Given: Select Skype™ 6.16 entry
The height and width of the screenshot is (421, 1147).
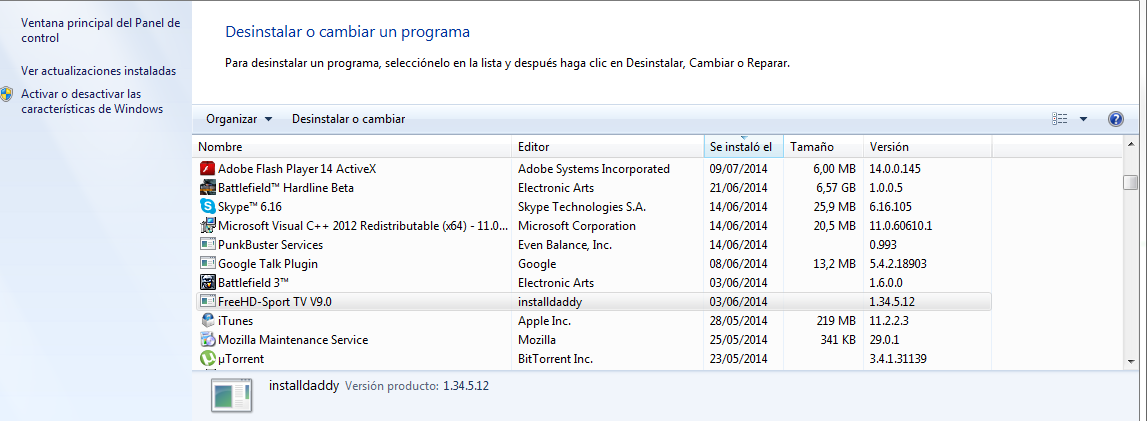Looking at the screenshot, I should point(249,207).
